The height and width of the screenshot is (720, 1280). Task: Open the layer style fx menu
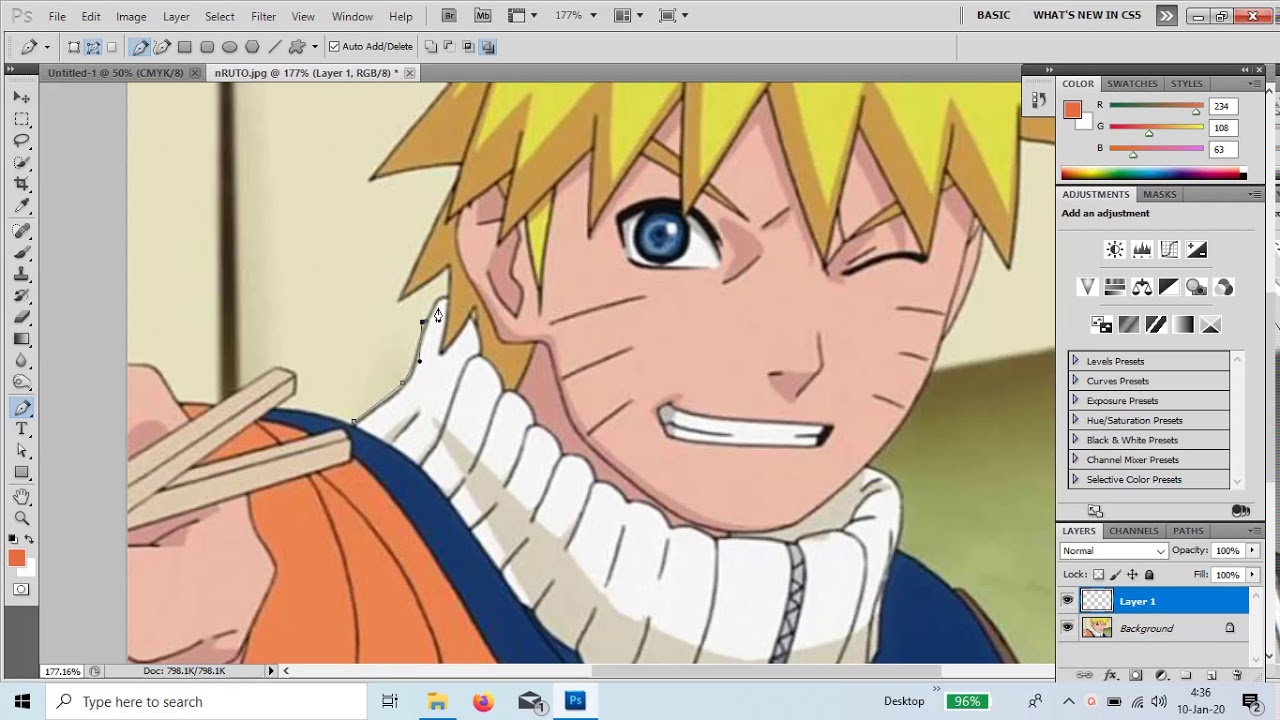click(1110, 676)
